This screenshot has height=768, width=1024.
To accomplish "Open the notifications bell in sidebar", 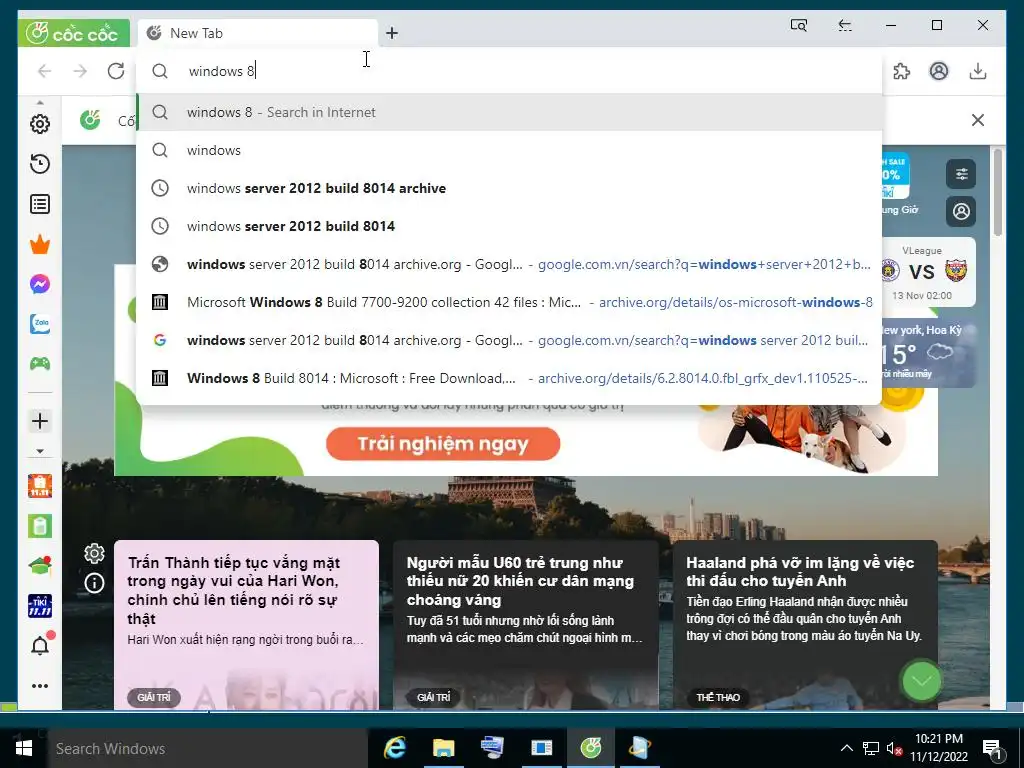I will pyautogui.click(x=40, y=645).
